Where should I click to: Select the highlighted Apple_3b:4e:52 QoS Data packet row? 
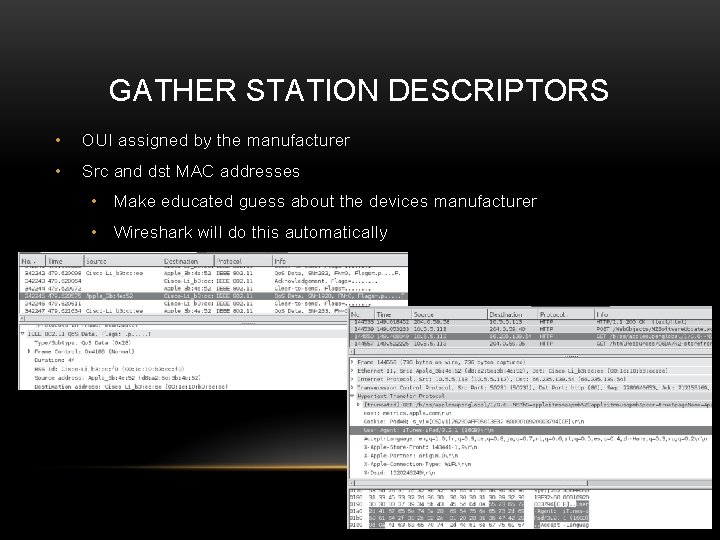213,296
